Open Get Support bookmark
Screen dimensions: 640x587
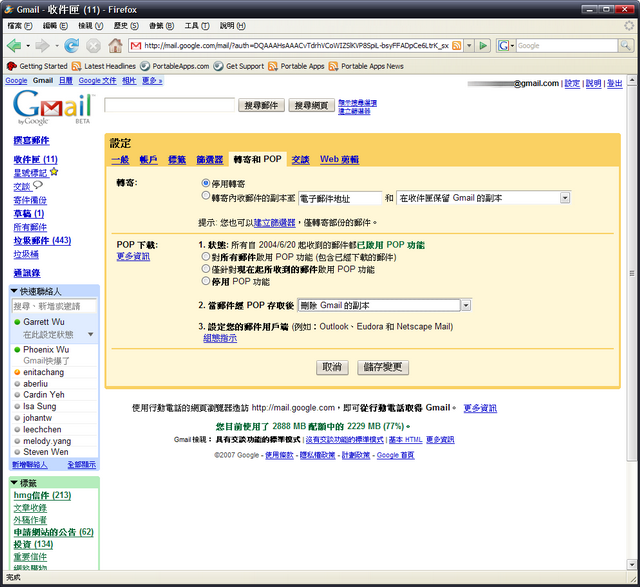[x=239, y=66]
